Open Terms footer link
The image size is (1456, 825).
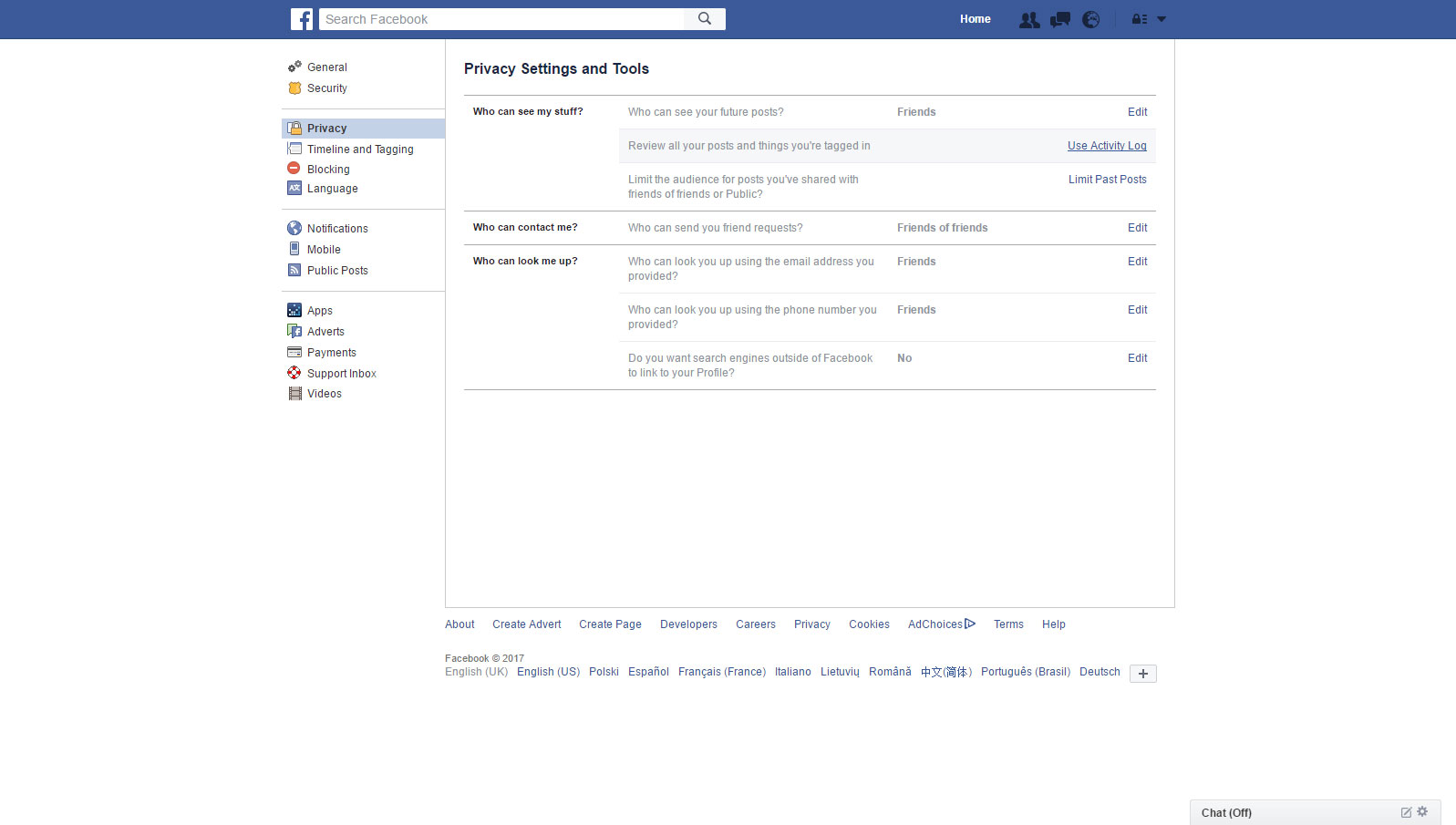point(1008,624)
